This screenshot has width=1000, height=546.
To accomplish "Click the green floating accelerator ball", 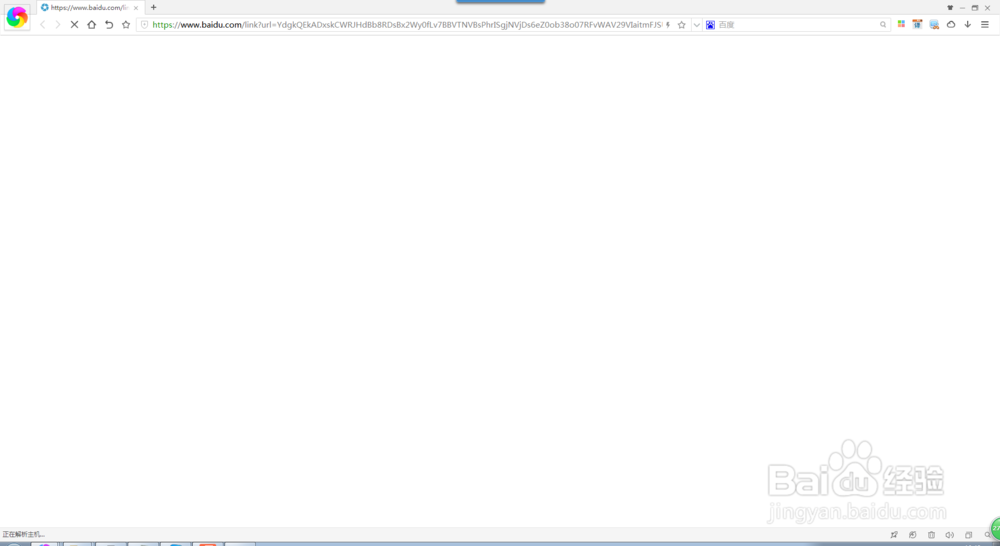I will pyautogui.click(x=996, y=529).
